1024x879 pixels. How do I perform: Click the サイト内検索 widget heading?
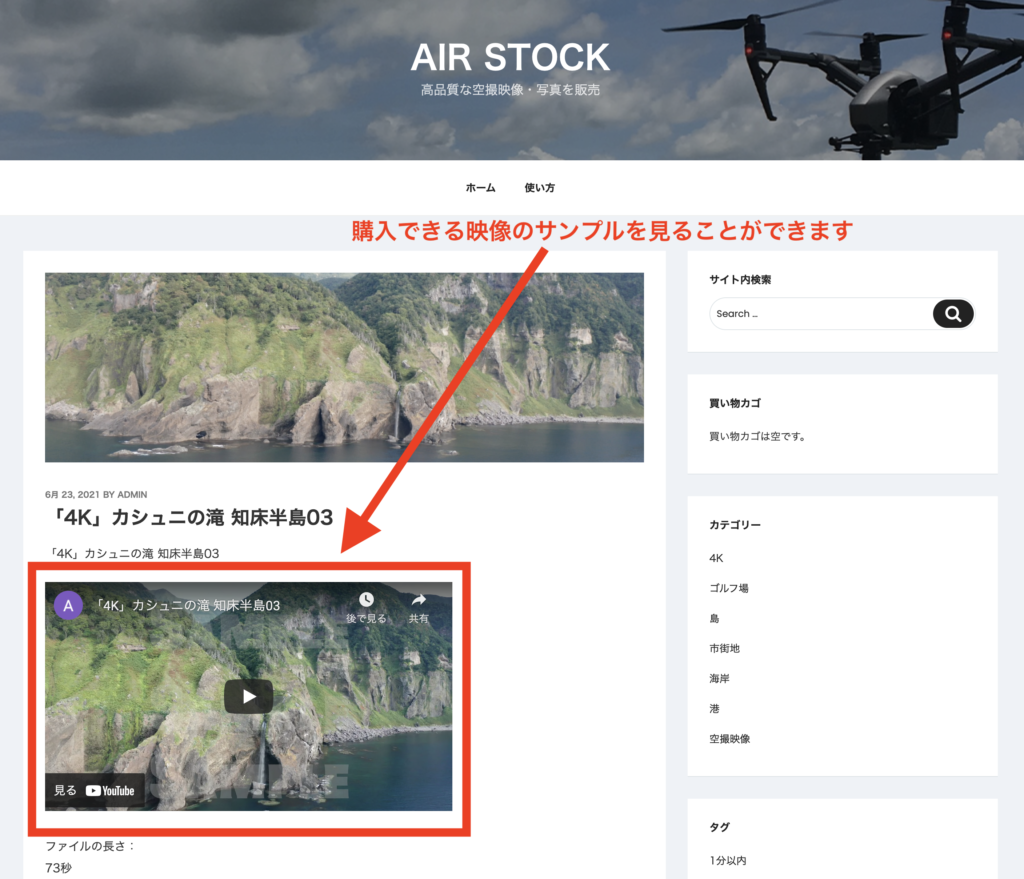coord(740,280)
